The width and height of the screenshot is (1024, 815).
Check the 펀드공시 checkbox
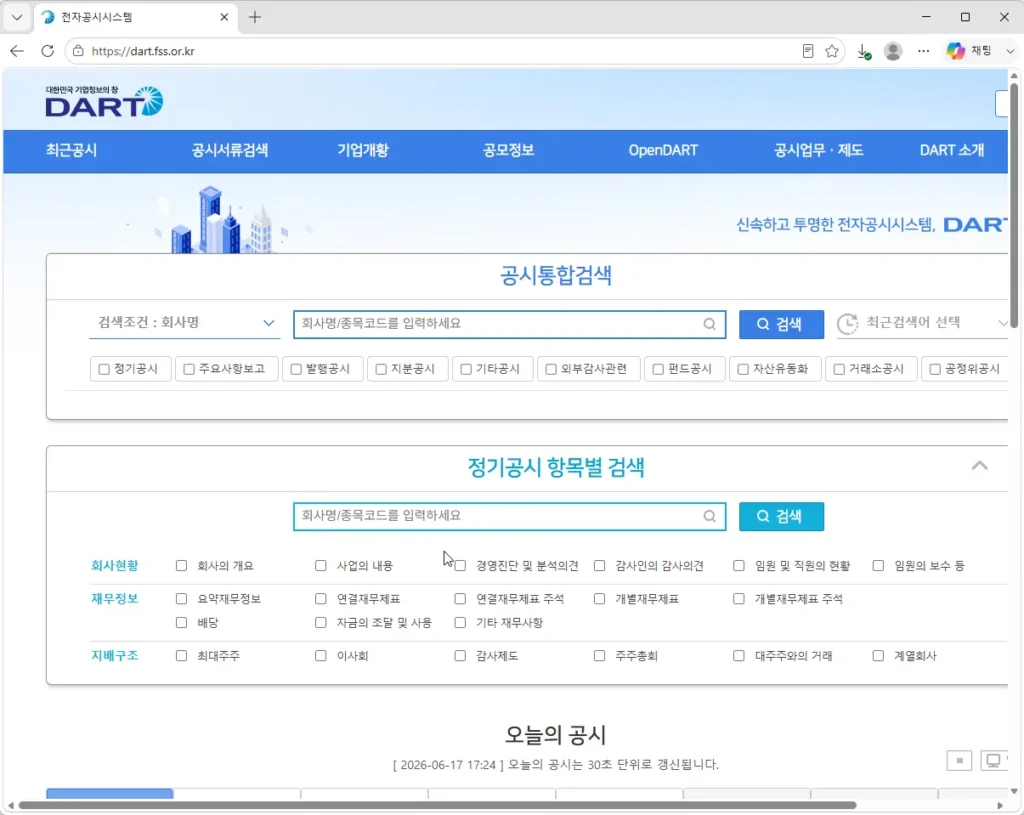[x=658, y=370]
